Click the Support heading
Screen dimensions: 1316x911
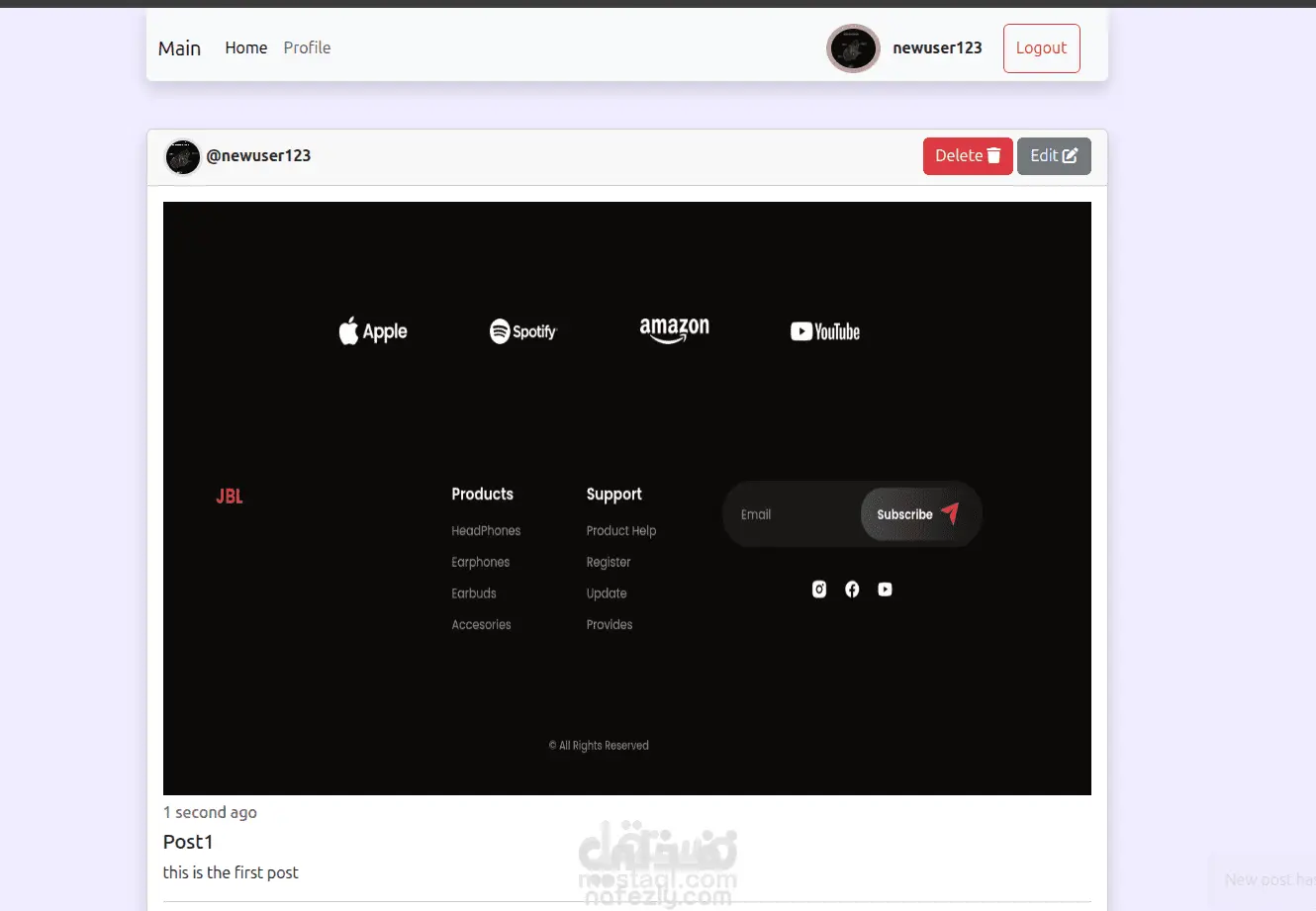pos(613,495)
